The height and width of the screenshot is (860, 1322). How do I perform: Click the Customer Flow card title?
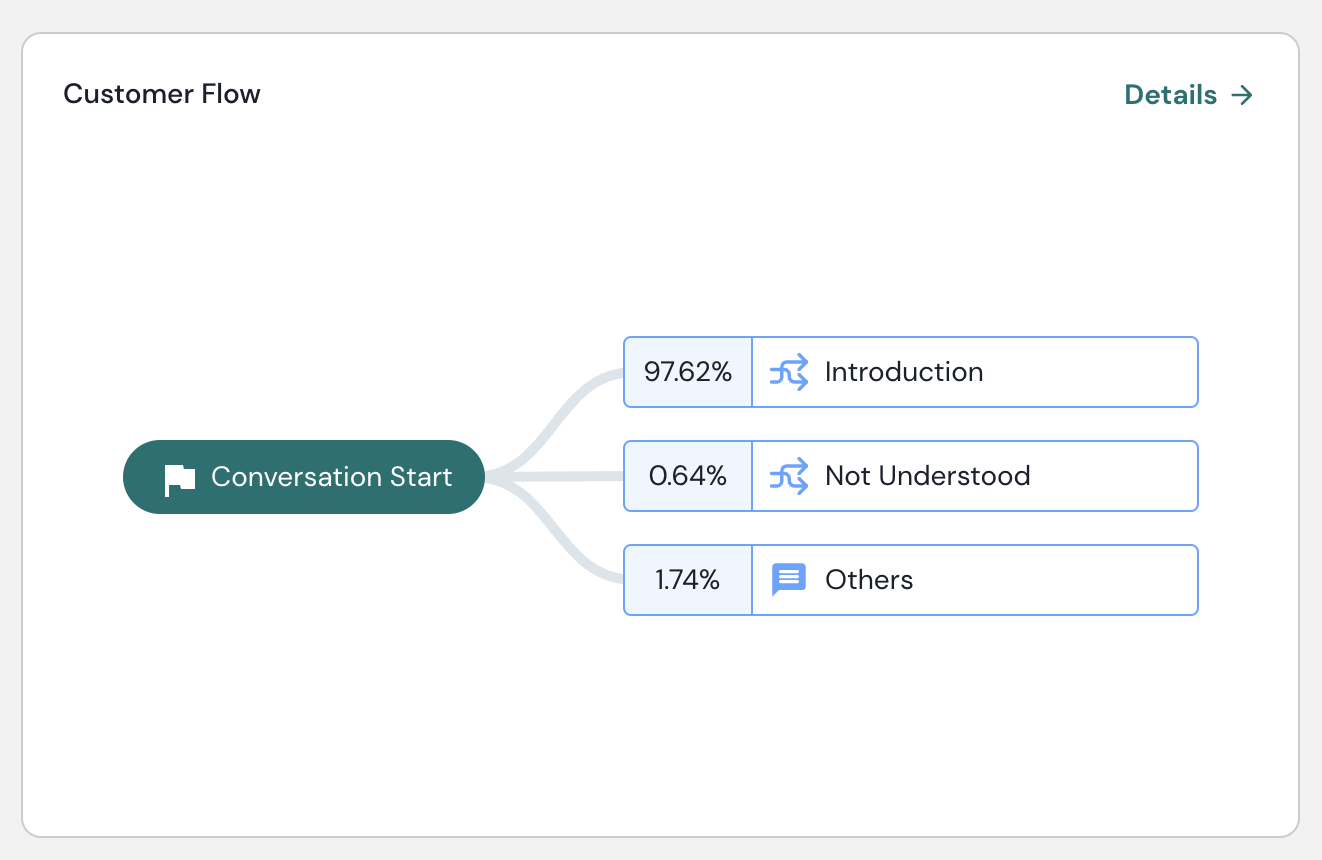coord(162,94)
